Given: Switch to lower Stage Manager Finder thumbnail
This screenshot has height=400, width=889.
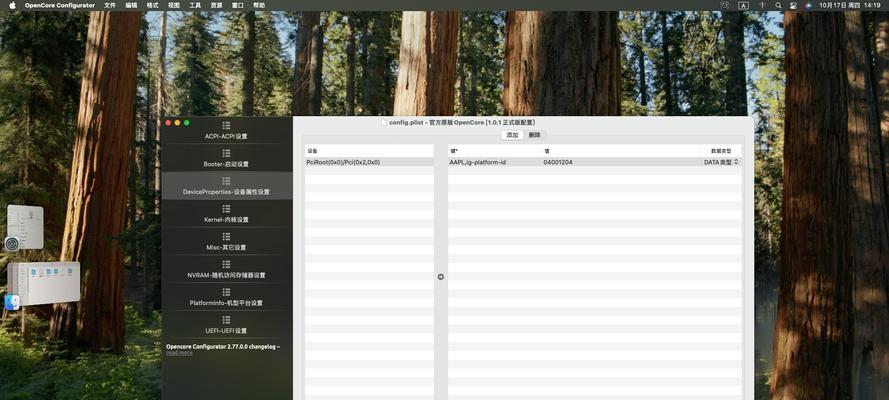Looking at the screenshot, I should click(43, 284).
